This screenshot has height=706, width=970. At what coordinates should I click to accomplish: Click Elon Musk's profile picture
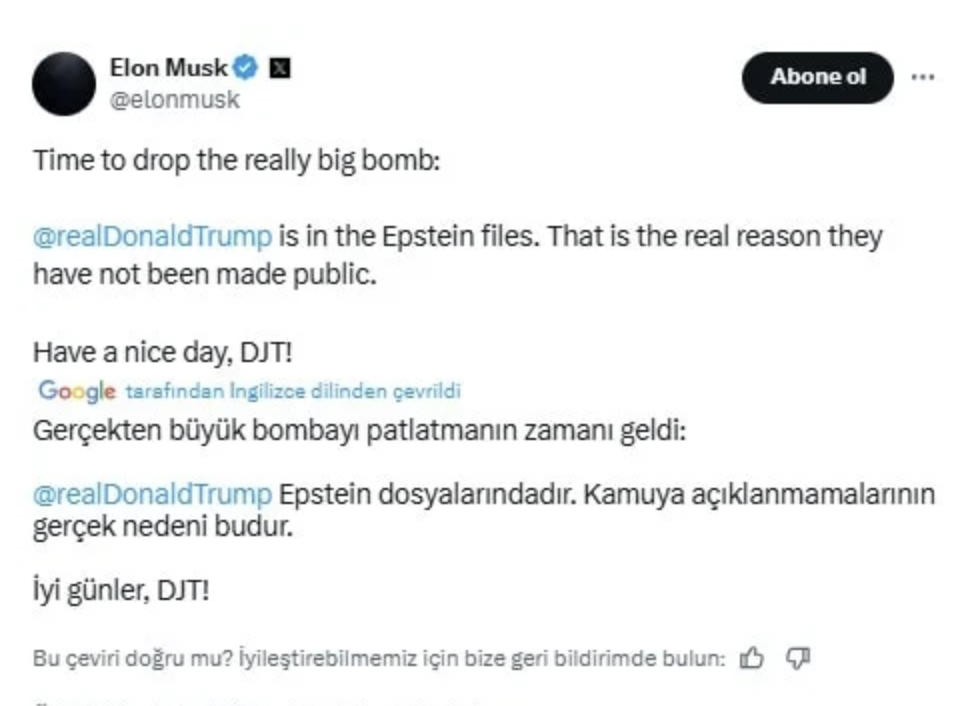[x=63, y=81]
